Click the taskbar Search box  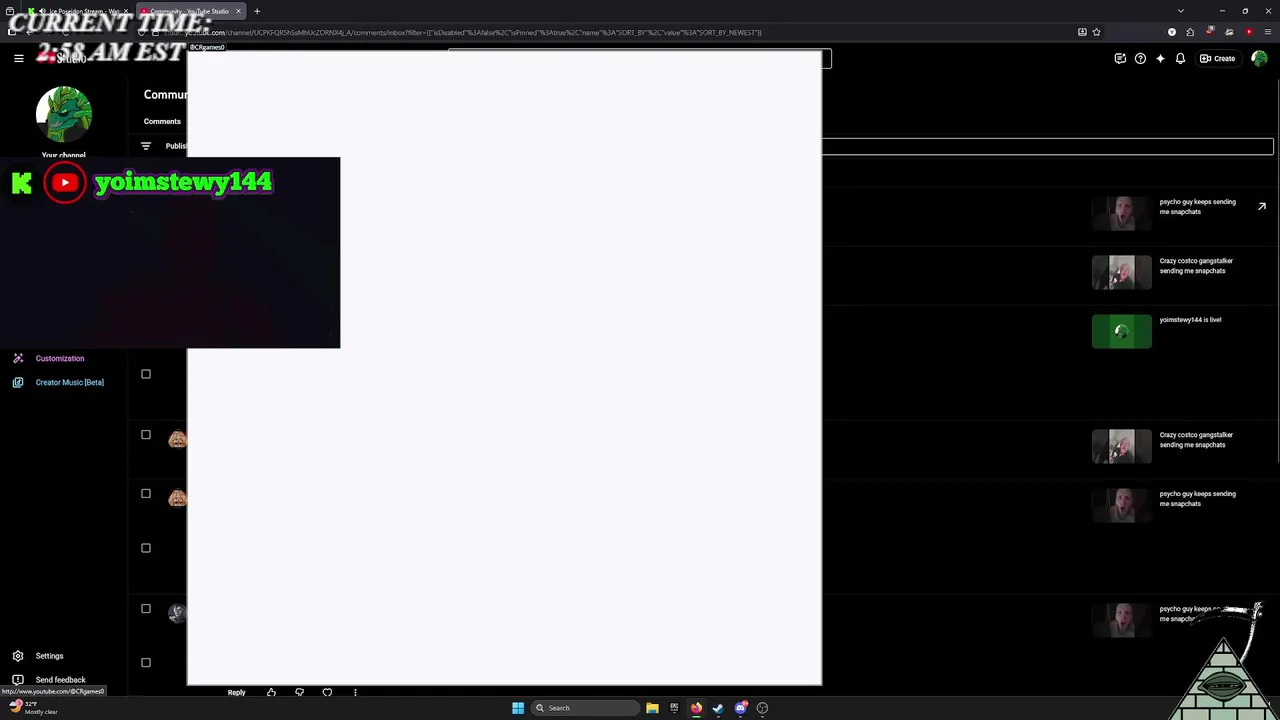coord(585,708)
